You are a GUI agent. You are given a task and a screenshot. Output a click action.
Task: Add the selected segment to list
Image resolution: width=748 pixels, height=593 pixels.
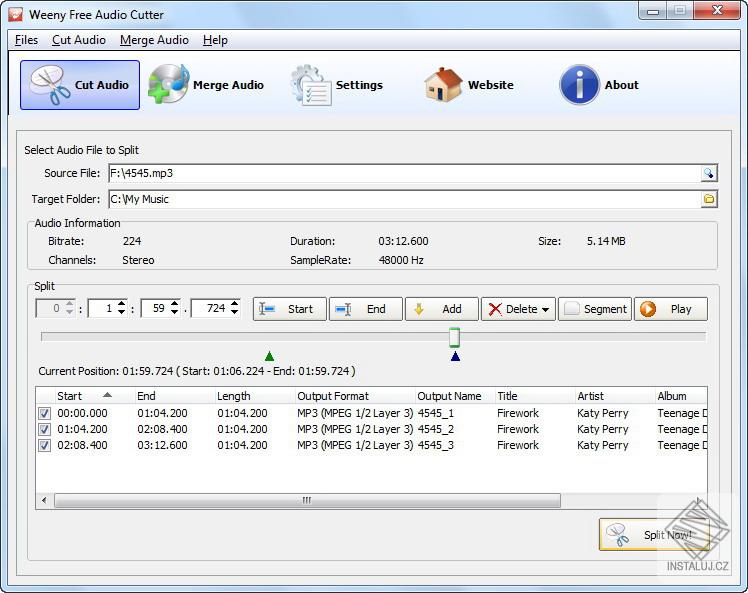pyautogui.click(x=441, y=309)
